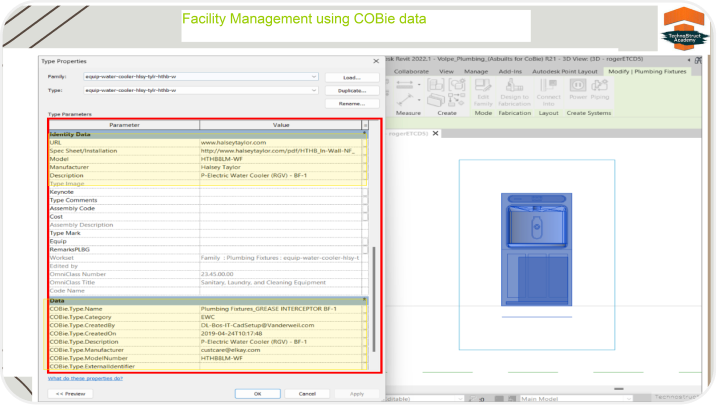Click the Create Assembly icon

pos(435,85)
